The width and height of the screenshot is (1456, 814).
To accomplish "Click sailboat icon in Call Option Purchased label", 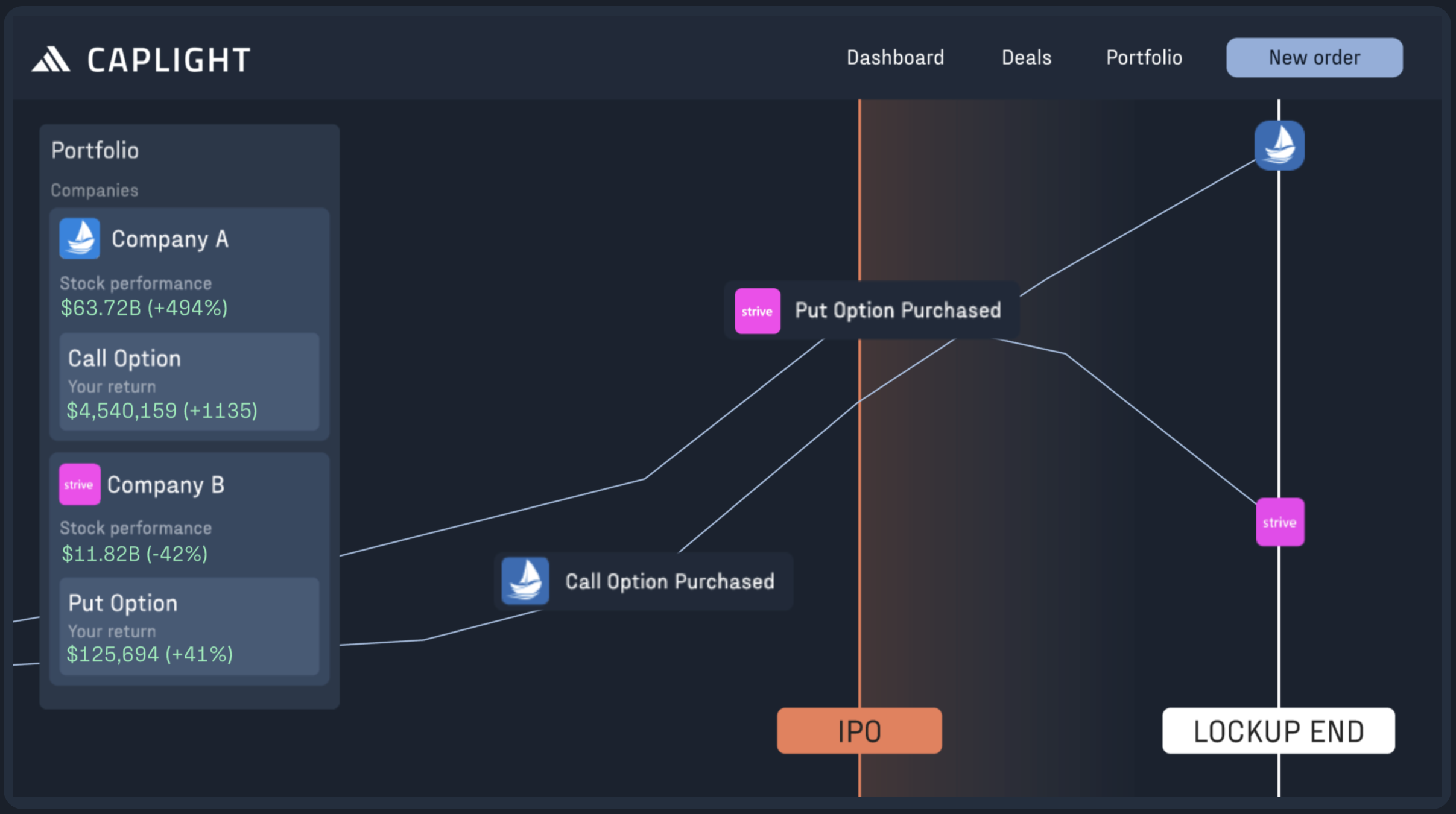I will [x=525, y=581].
